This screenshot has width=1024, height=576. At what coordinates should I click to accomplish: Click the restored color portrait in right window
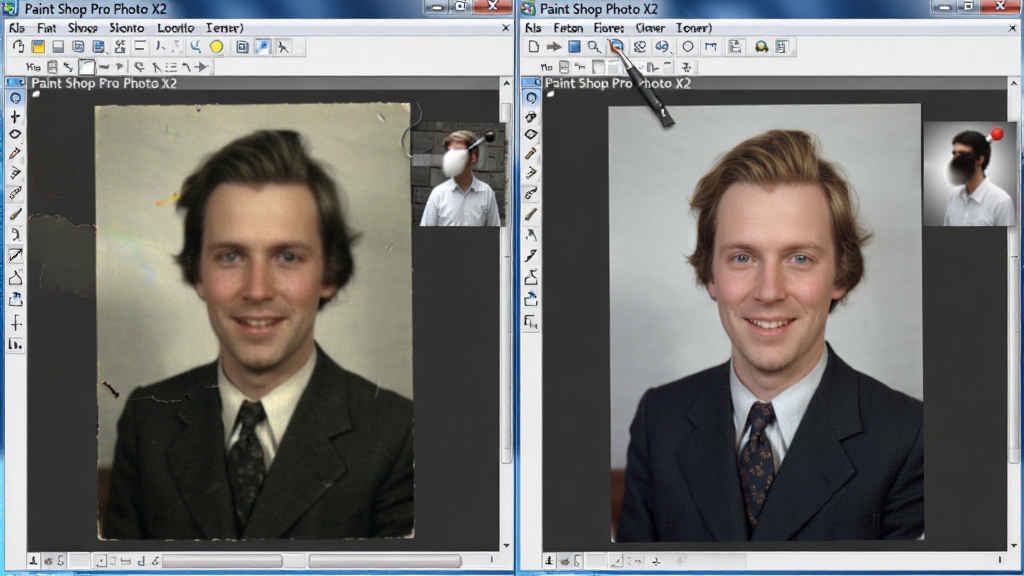(766, 323)
